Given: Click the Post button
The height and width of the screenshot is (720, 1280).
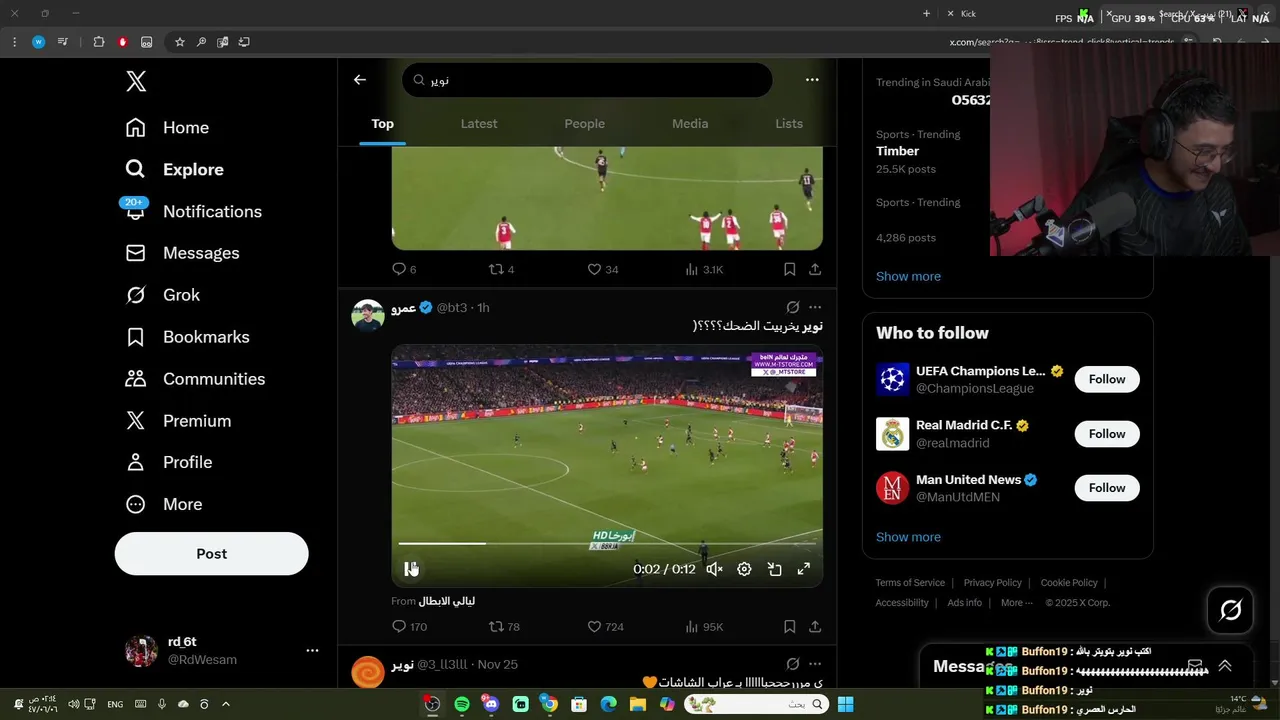Looking at the screenshot, I should (x=211, y=553).
